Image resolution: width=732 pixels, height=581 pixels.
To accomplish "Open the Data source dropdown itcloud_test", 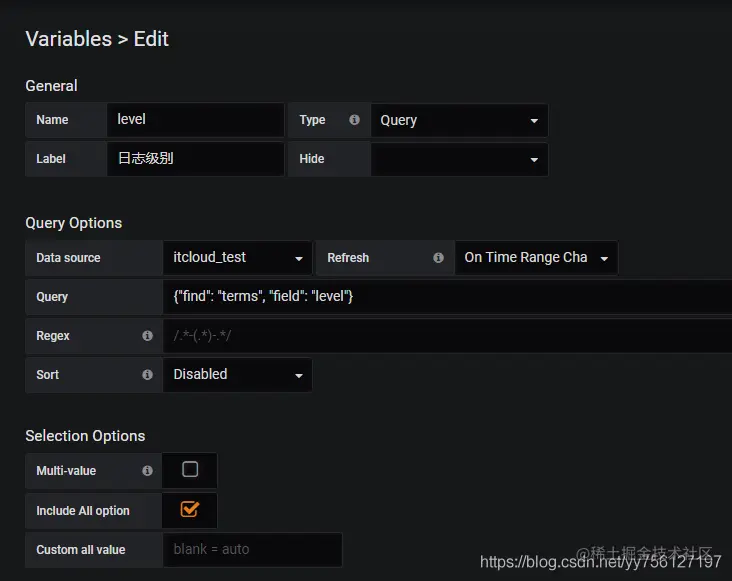I will [237, 258].
